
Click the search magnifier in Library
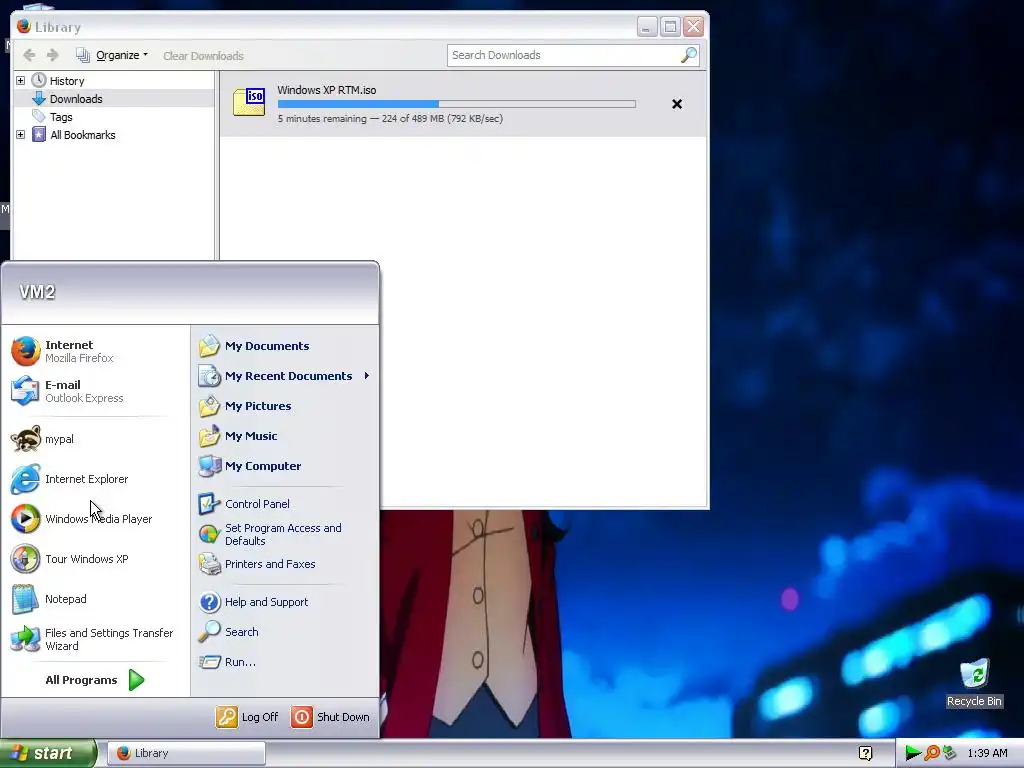688,55
